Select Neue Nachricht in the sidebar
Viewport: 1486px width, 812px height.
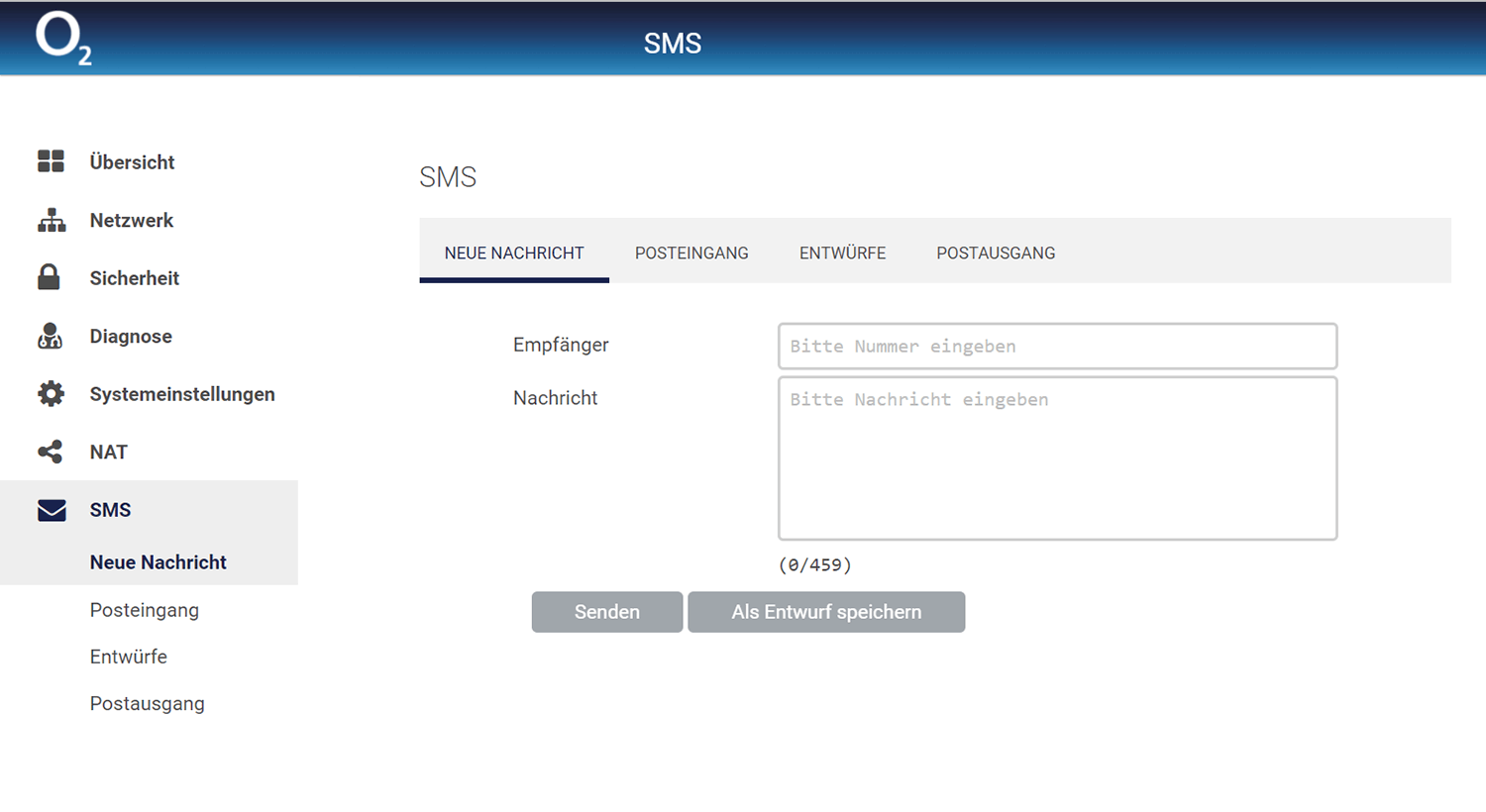tap(159, 561)
